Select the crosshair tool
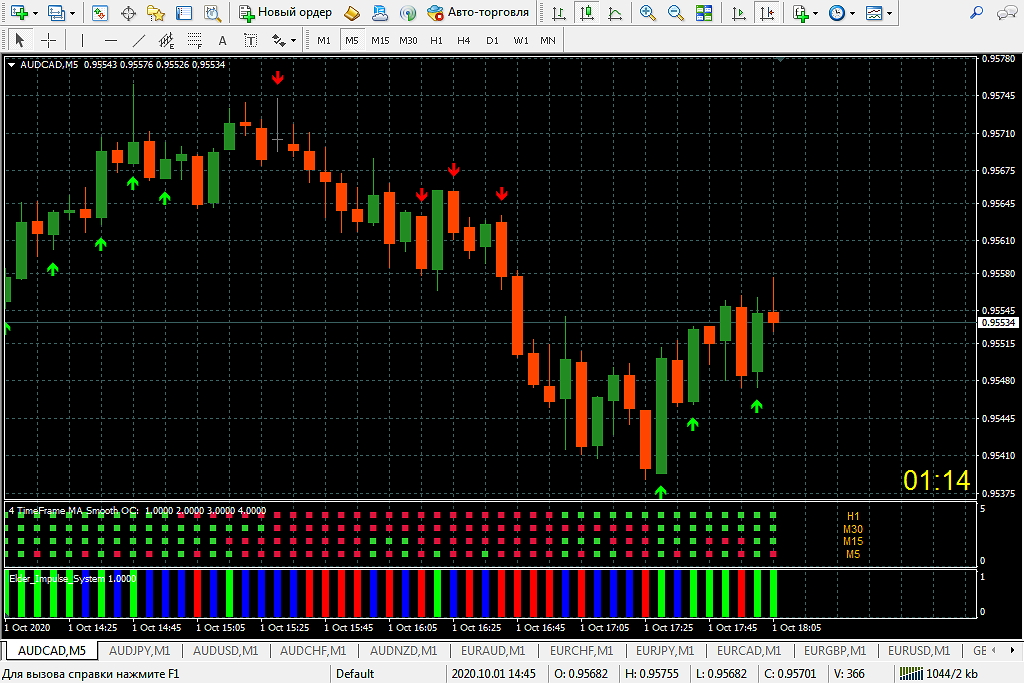The image size is (1024, 683). coord(48,40)
